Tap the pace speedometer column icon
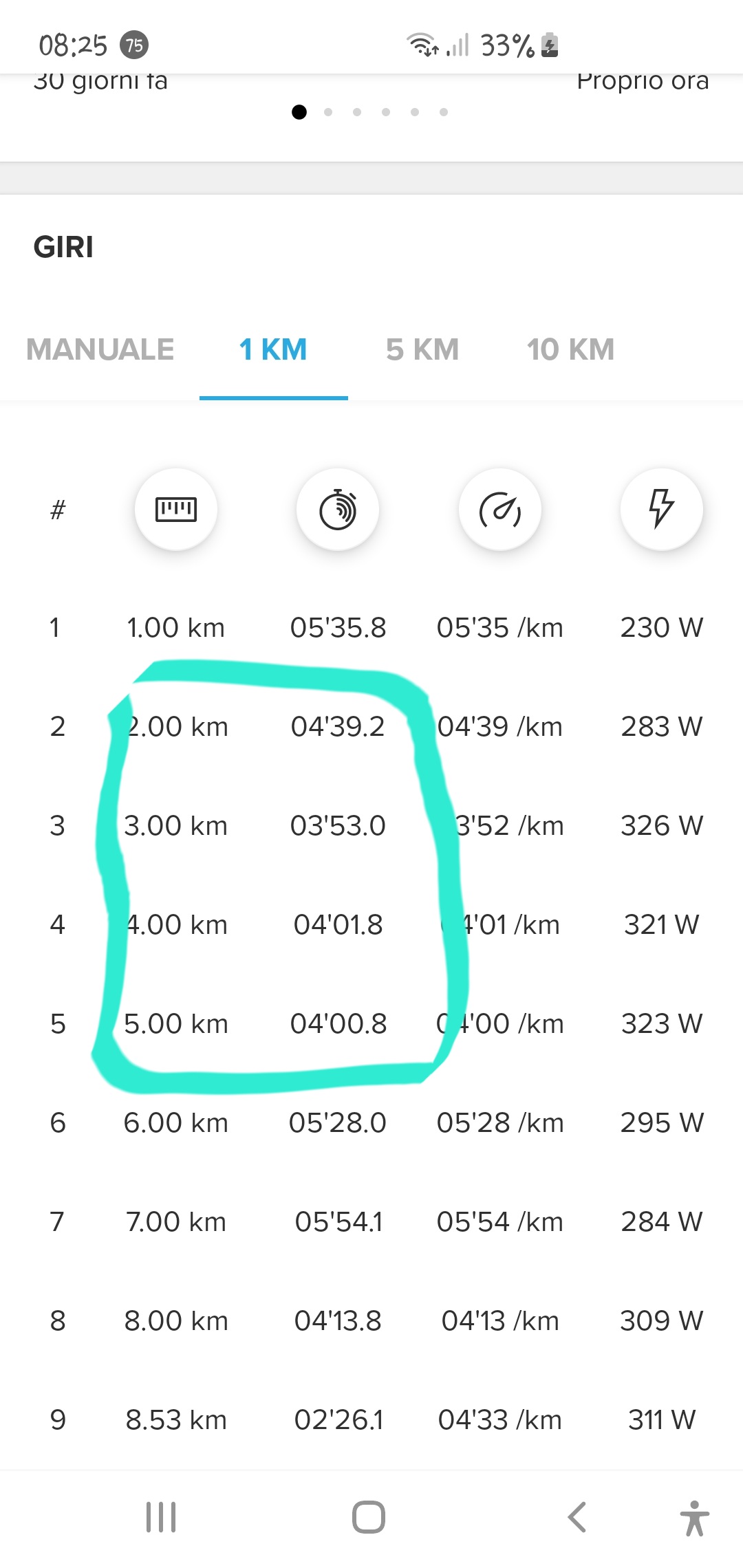The width and height of the screenshot is (743, 1568). point(500,510)
